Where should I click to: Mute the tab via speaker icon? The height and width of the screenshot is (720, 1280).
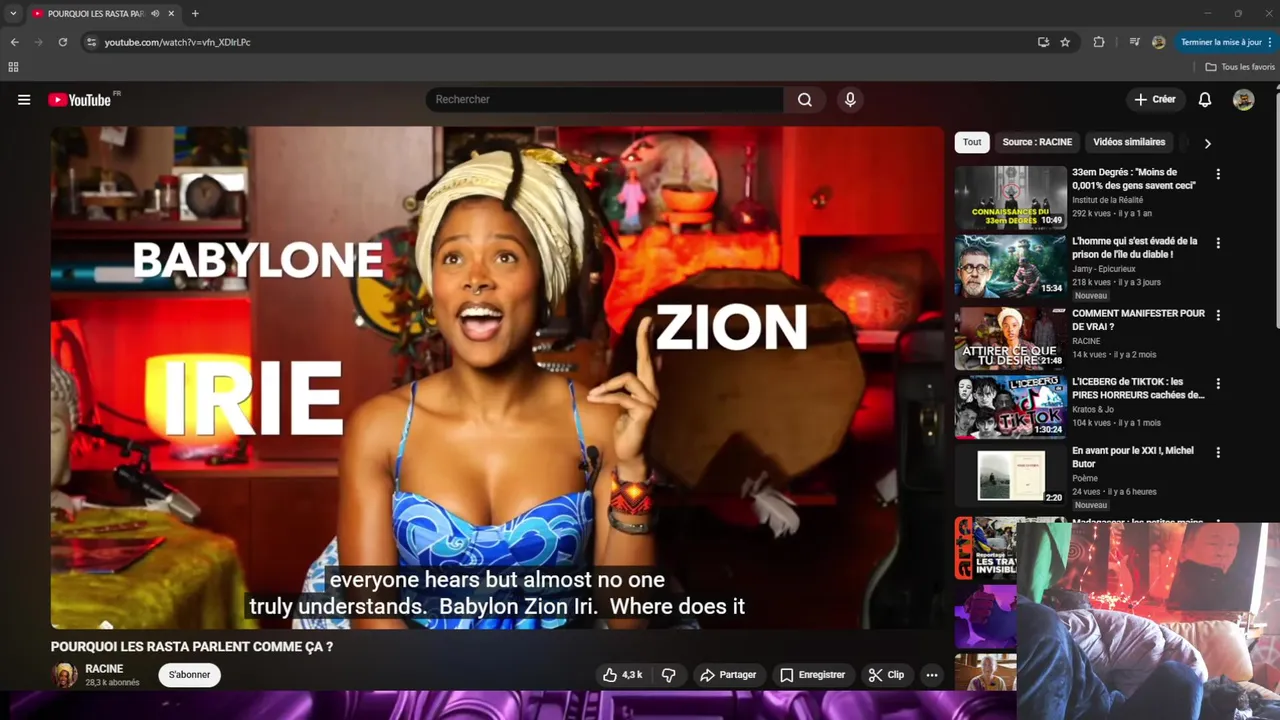(155, 14)
